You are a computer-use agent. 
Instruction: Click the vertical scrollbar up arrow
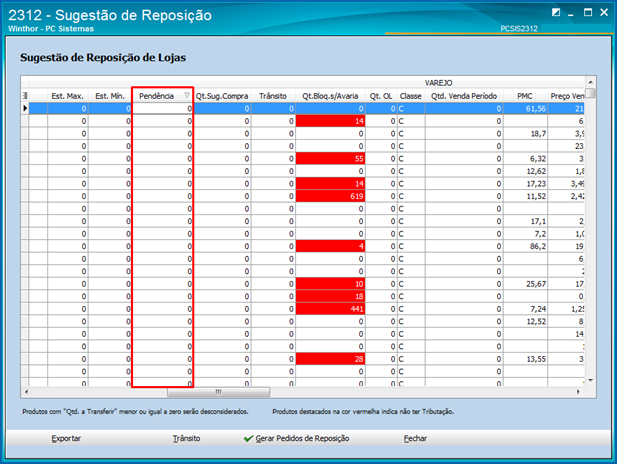pos(590,82)
